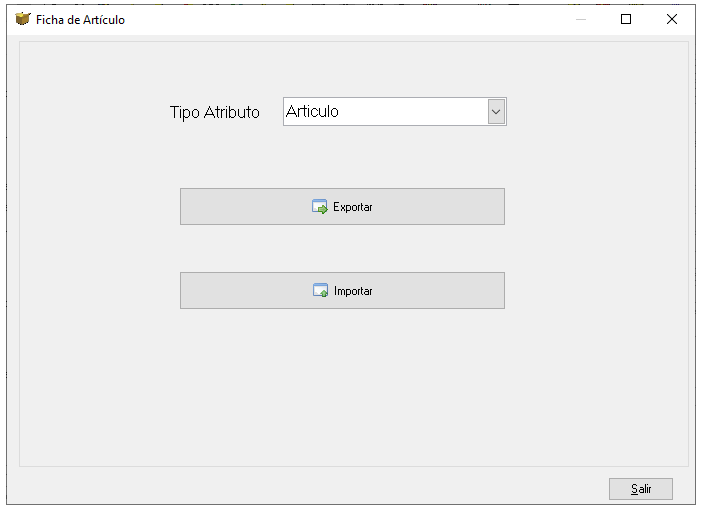Exit using the Salir button

pos(641,489)
